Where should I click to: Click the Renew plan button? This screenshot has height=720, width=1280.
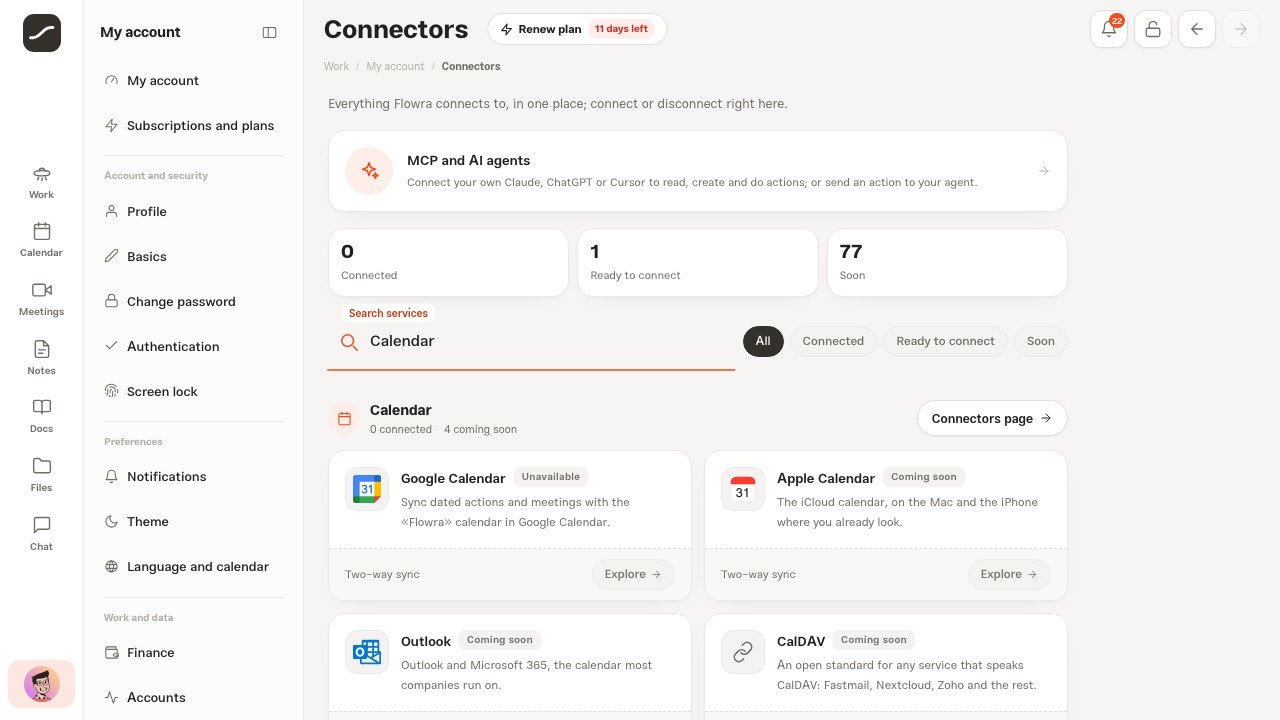coord(577,29)
